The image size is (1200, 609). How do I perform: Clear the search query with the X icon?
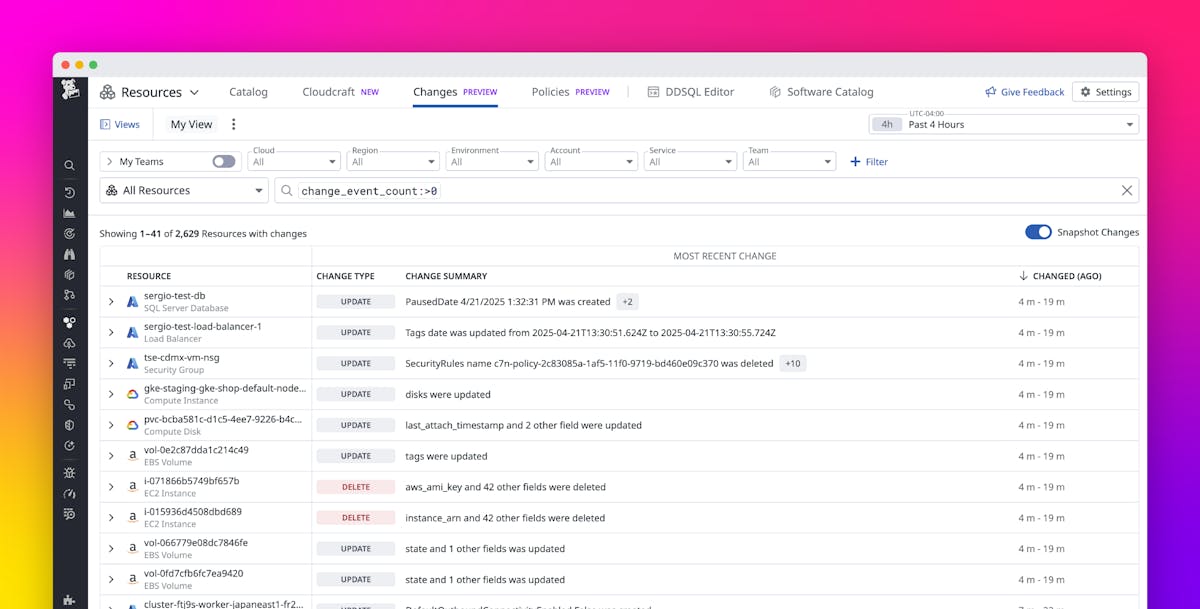point(1126,190)
